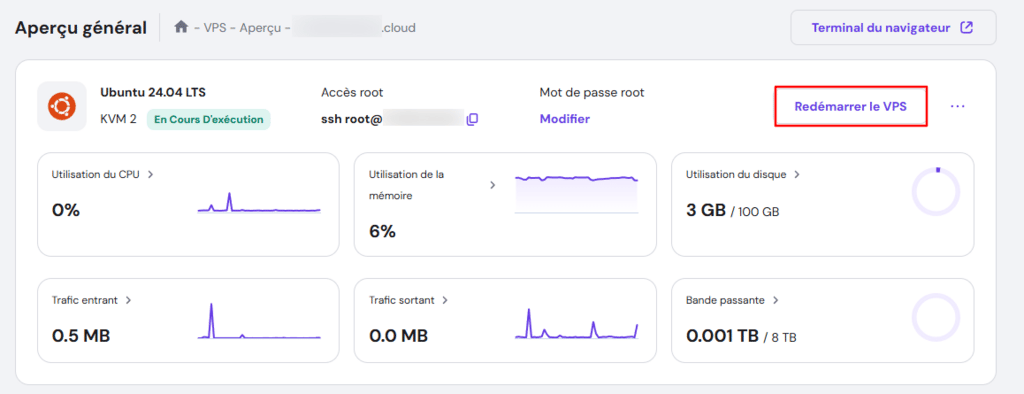Click the 0% CPU value
1024x394 pixels.
(x=65, y=210)
